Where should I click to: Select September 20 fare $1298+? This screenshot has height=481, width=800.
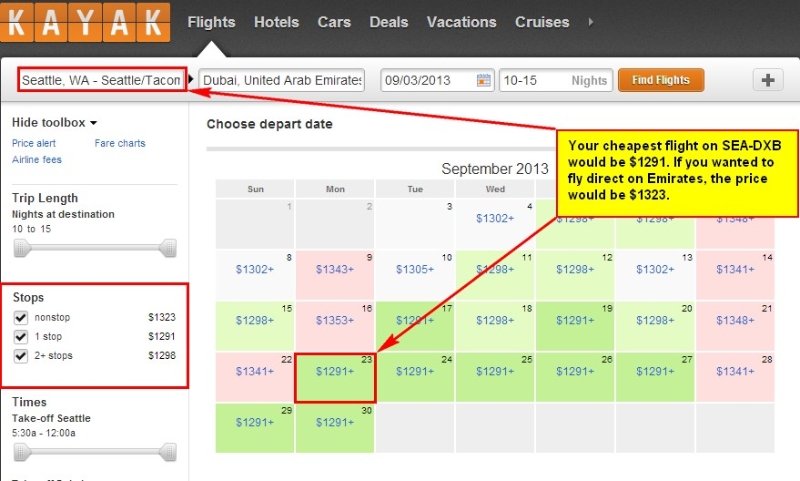click(x=655, y=320)
